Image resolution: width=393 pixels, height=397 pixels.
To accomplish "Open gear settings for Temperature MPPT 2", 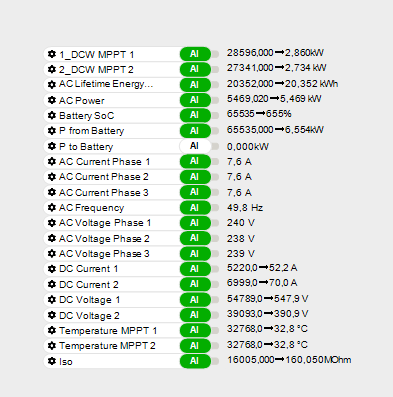I will pyautogui.click(x=52, y=345).
